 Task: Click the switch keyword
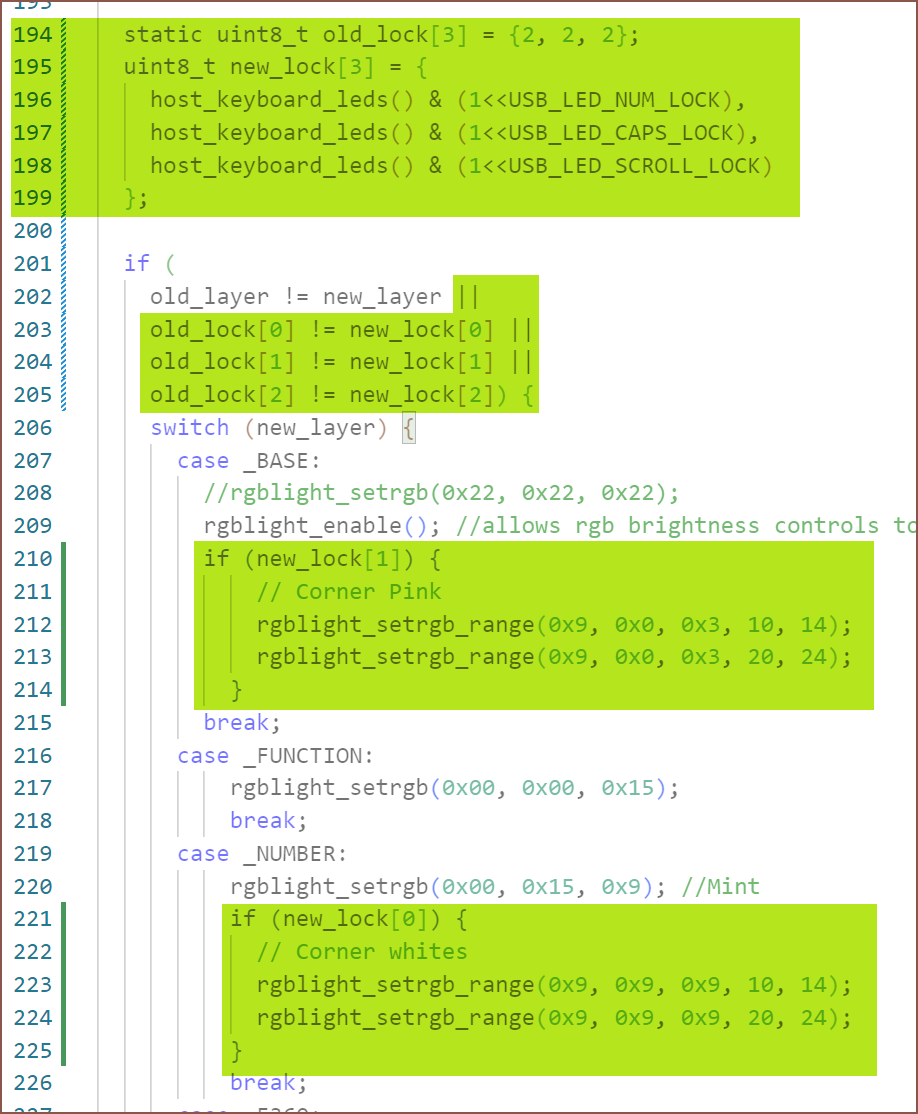point(189,428)
